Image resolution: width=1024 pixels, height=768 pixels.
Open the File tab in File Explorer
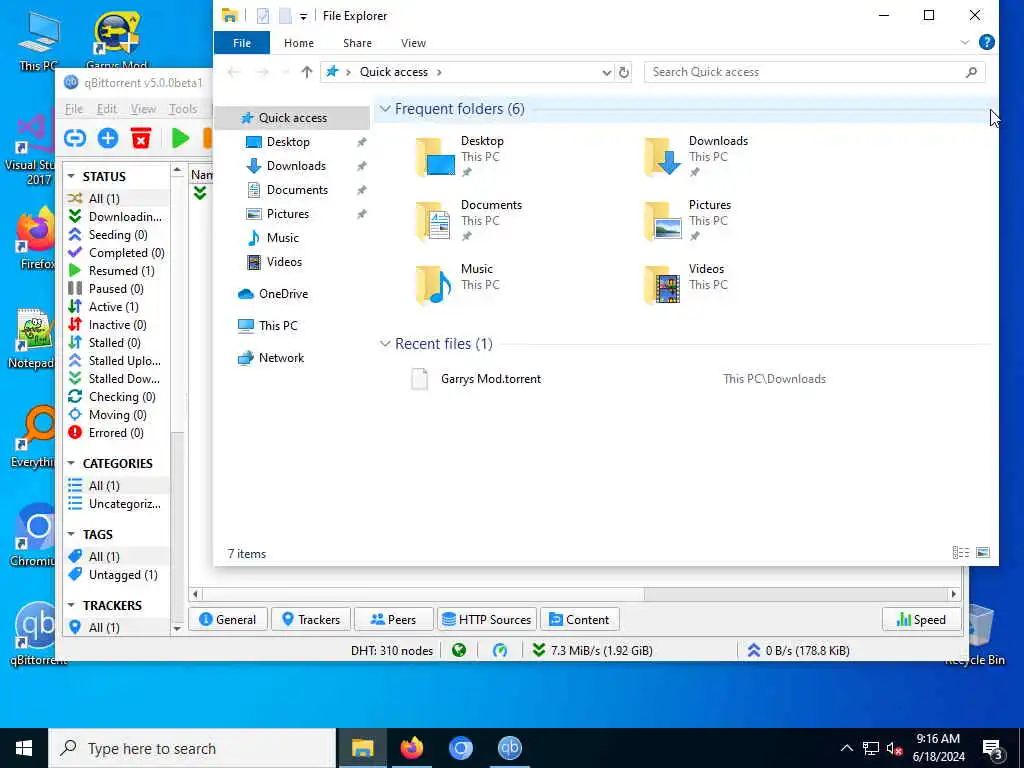(x=242, y=42)
